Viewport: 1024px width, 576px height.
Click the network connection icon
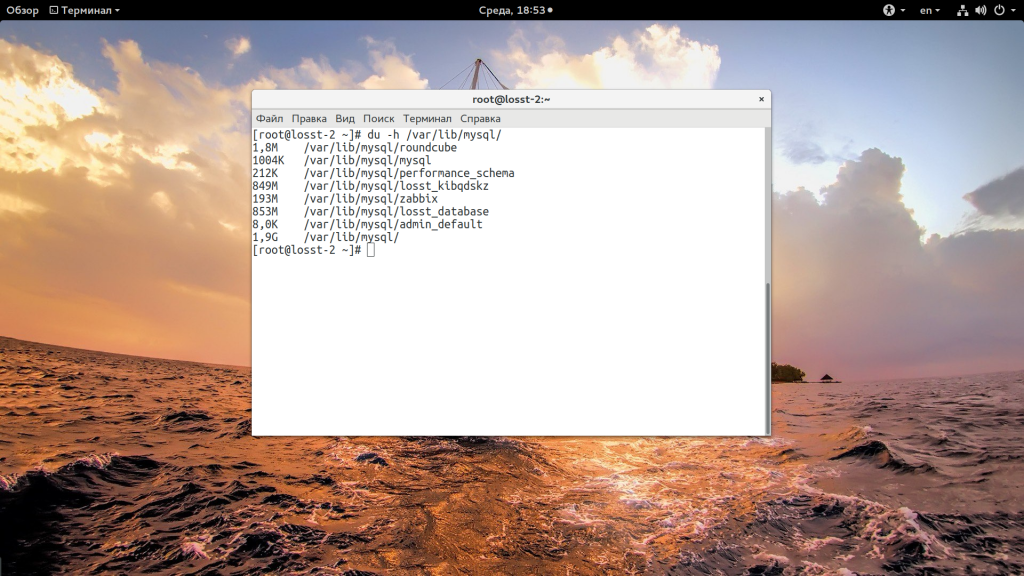962,10
